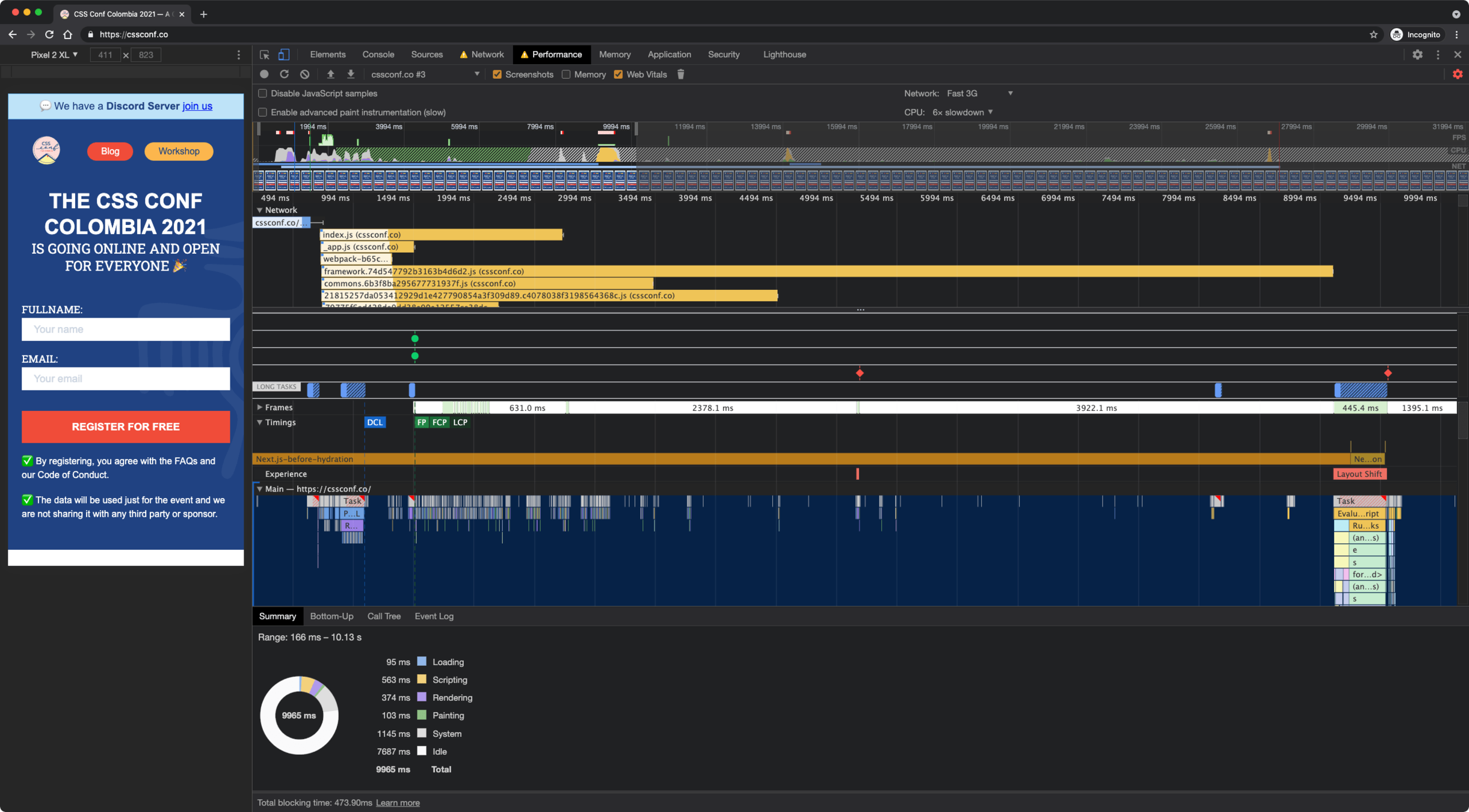
Task: Enable the Memory checkbox
Action: point(566,75)
